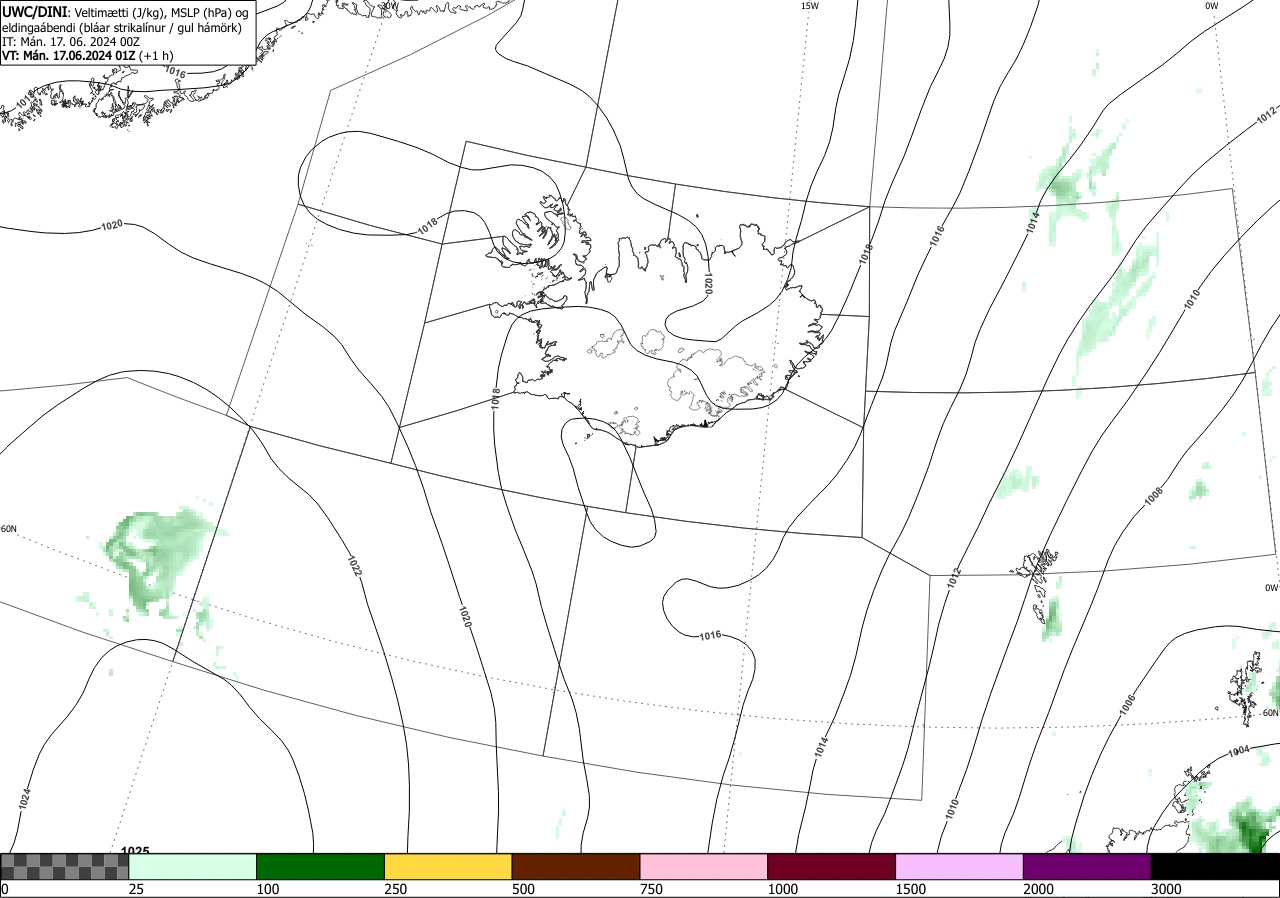
Task: Click the legend tick value "750"
Action: (651, 889)
